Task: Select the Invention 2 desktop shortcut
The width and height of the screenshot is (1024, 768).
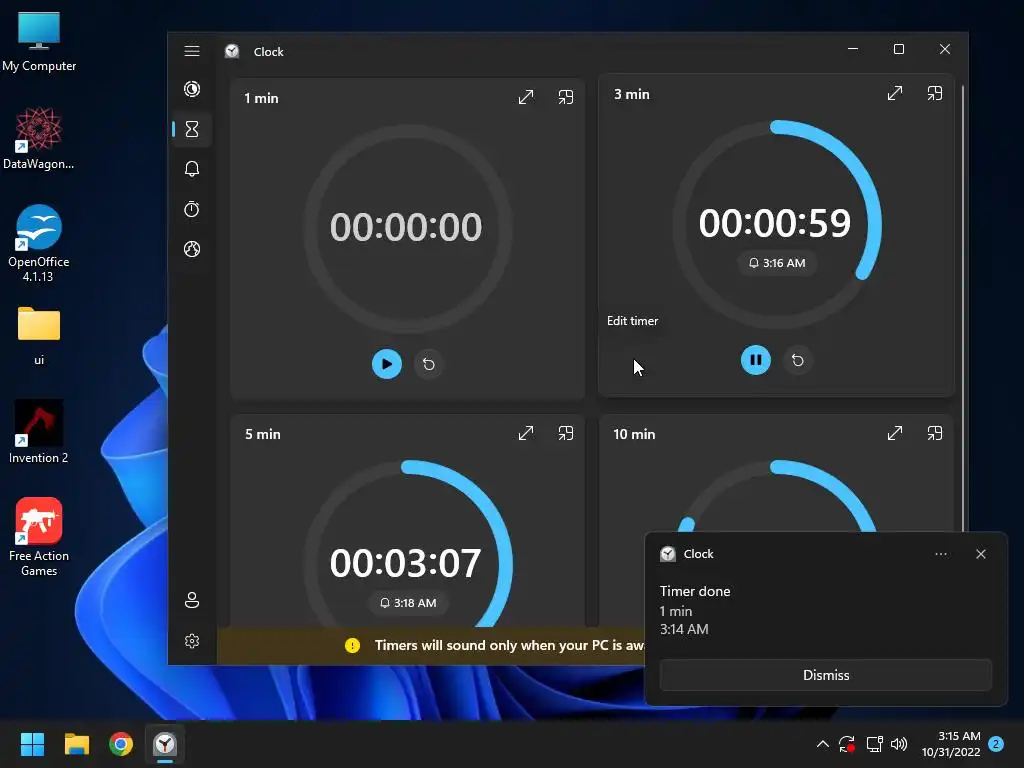Action: (39, 432)
